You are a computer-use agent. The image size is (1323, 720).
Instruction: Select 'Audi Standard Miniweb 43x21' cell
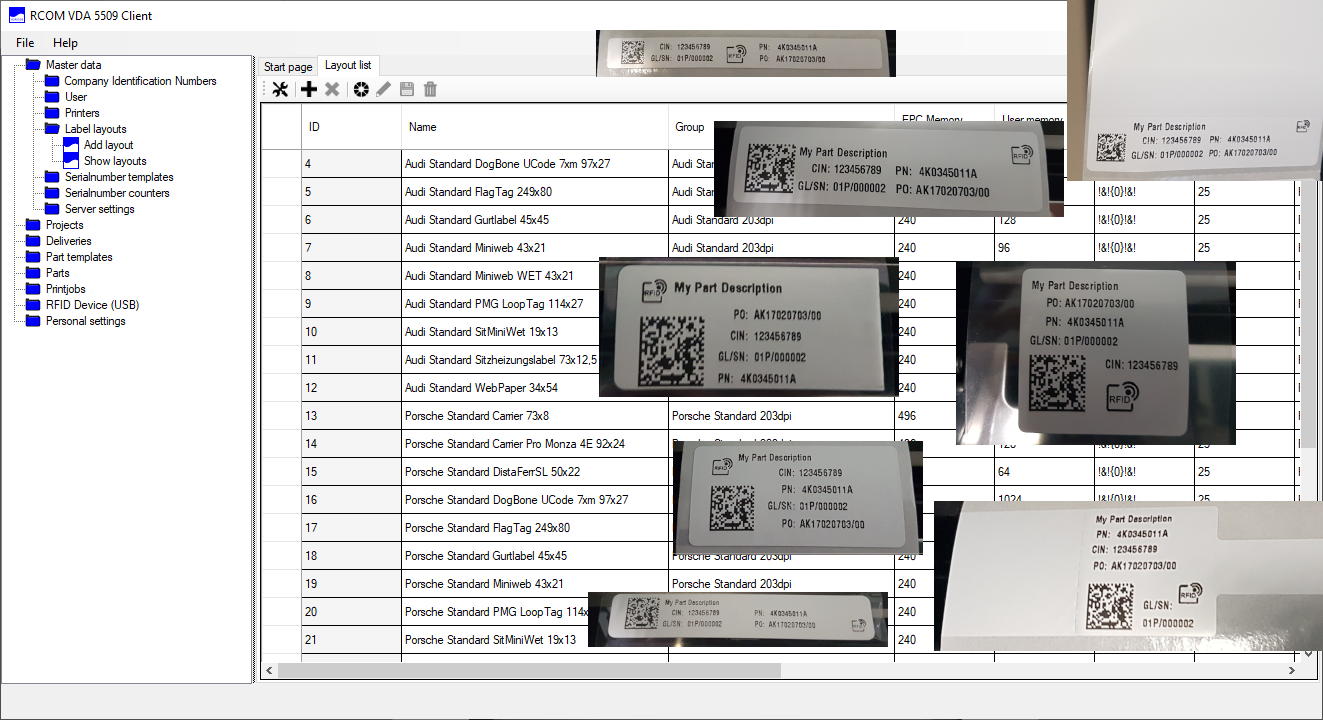535,247
